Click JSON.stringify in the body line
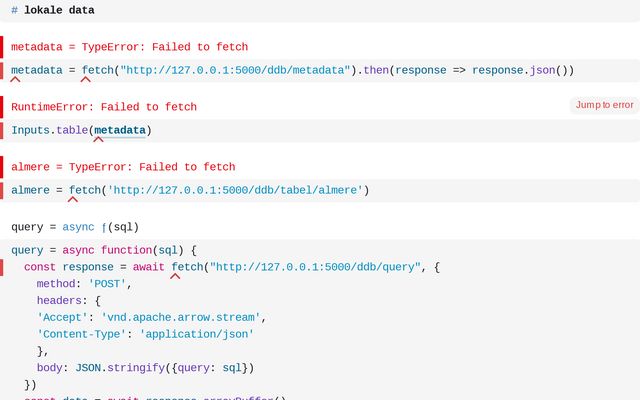The width and height of the screenshot is (640, 400). point(120,368)
